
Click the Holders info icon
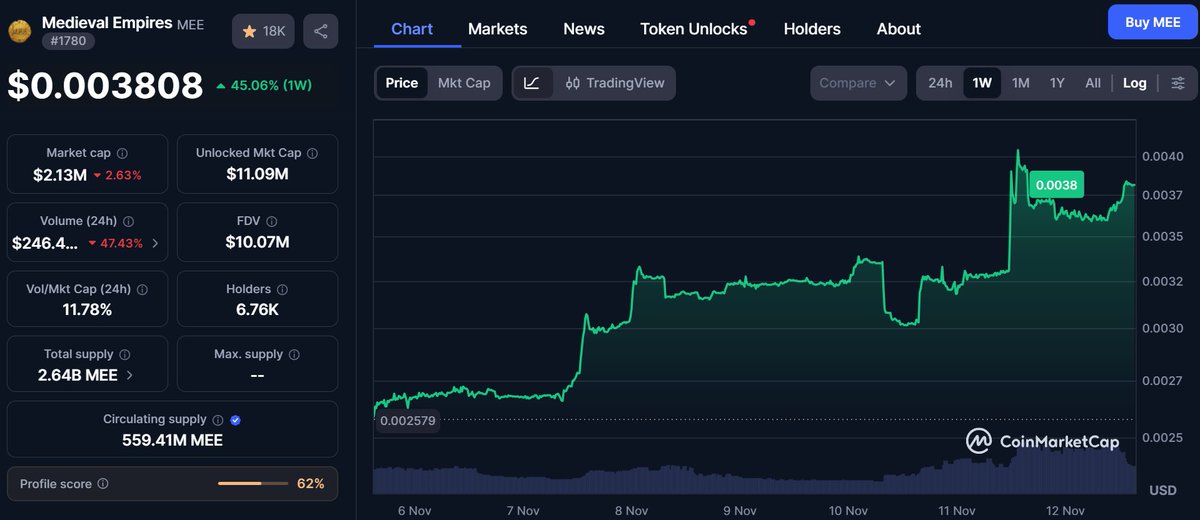[282, 289]
